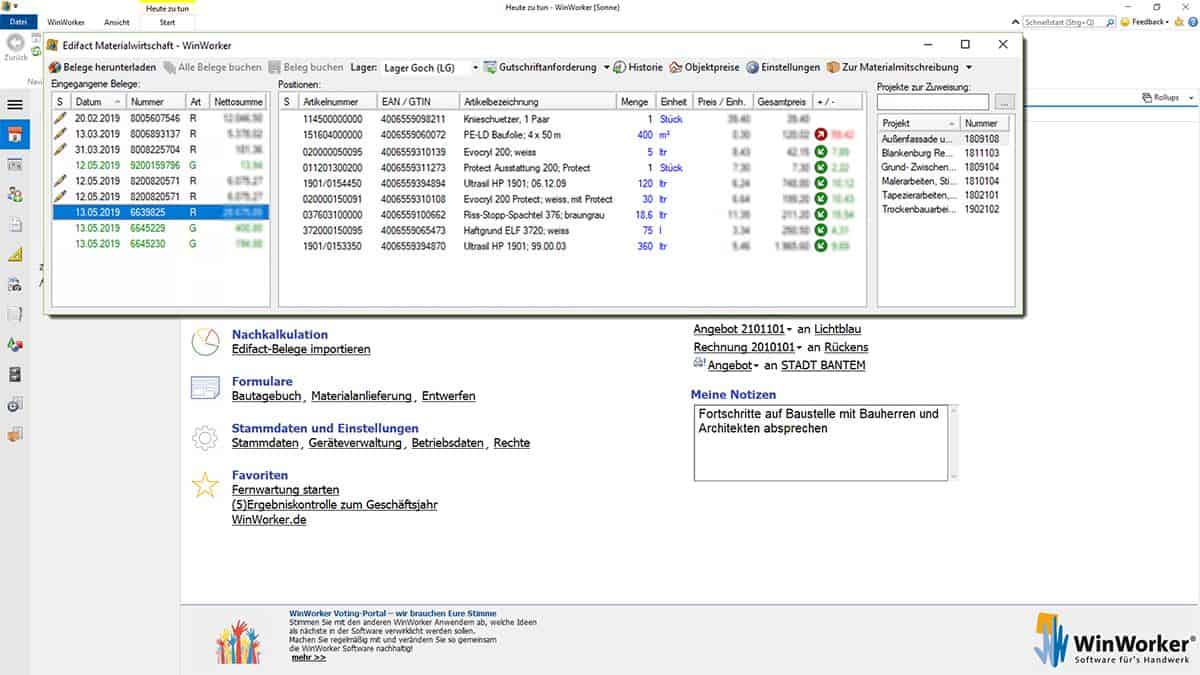
Task: Open Objektpreise in the Edifact toolbar
Action: pyautogui.click(x=705, y=67)
